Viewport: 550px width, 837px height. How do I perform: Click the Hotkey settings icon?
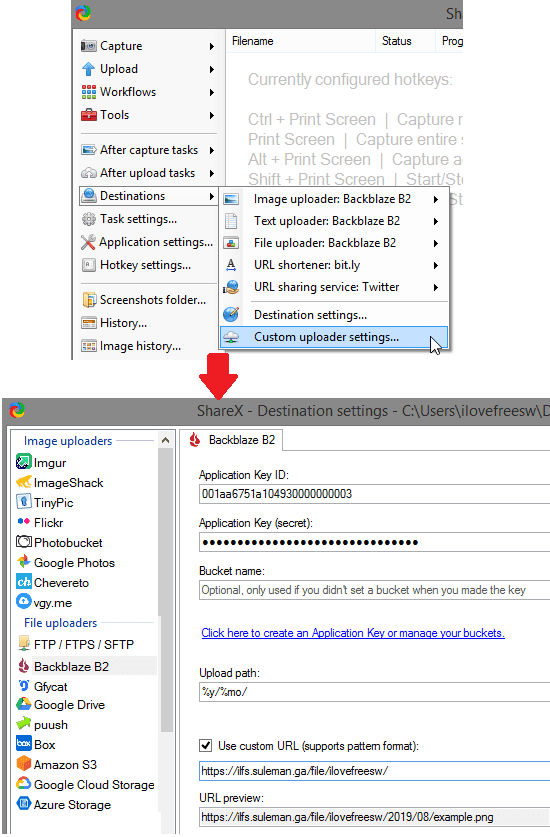click(88, 265)
